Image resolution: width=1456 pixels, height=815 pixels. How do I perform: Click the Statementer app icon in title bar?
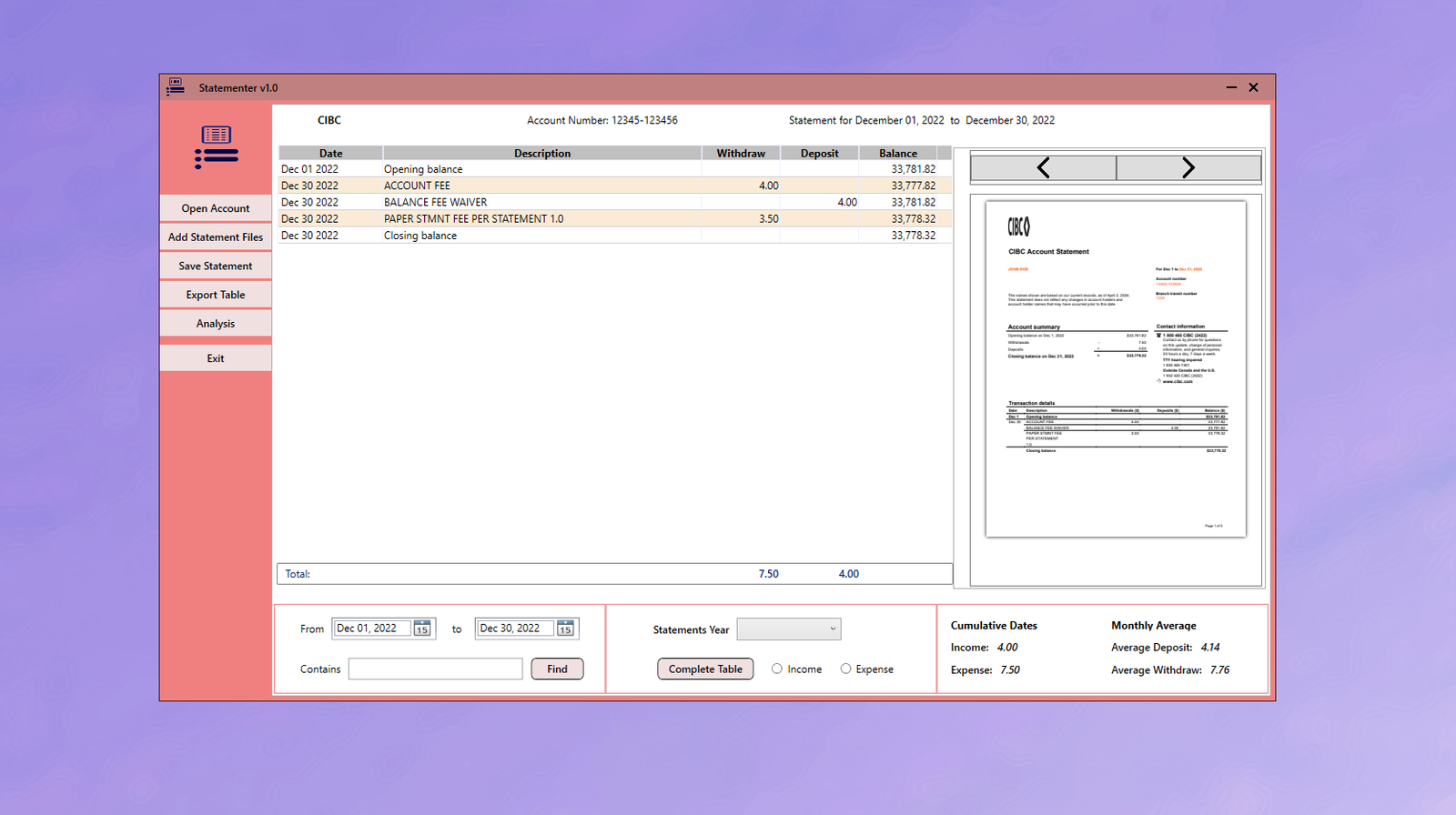pos(176,87)
